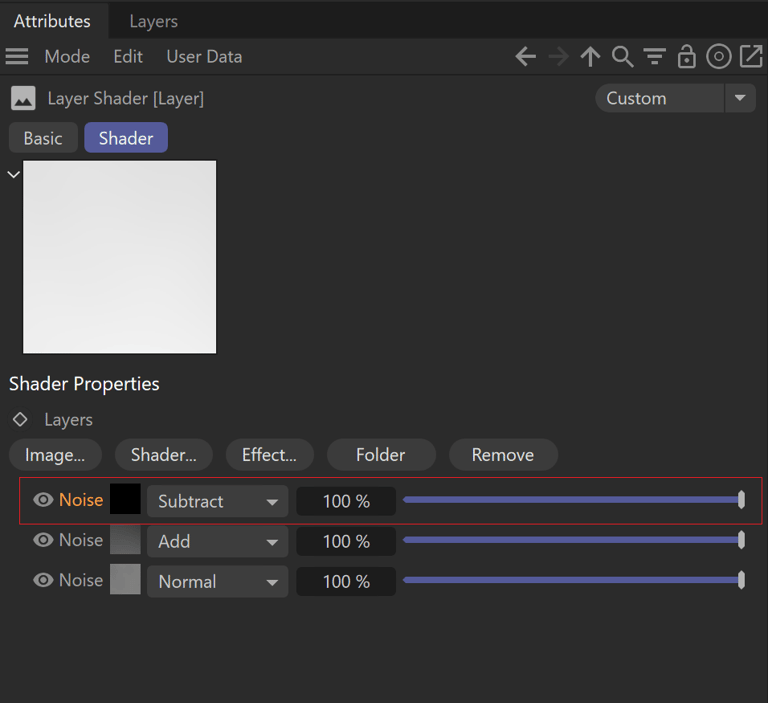
Task: Open attributes in new window icon
Action: 750,57
